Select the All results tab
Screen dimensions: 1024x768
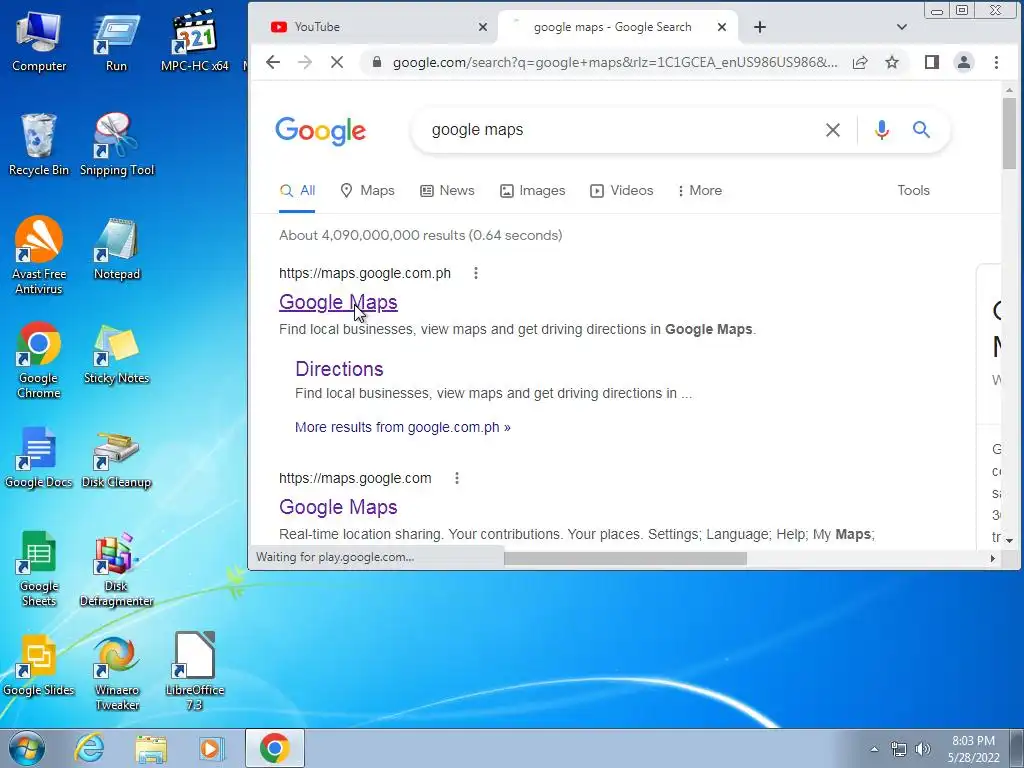pyautogui.click(x=297, y=191)
